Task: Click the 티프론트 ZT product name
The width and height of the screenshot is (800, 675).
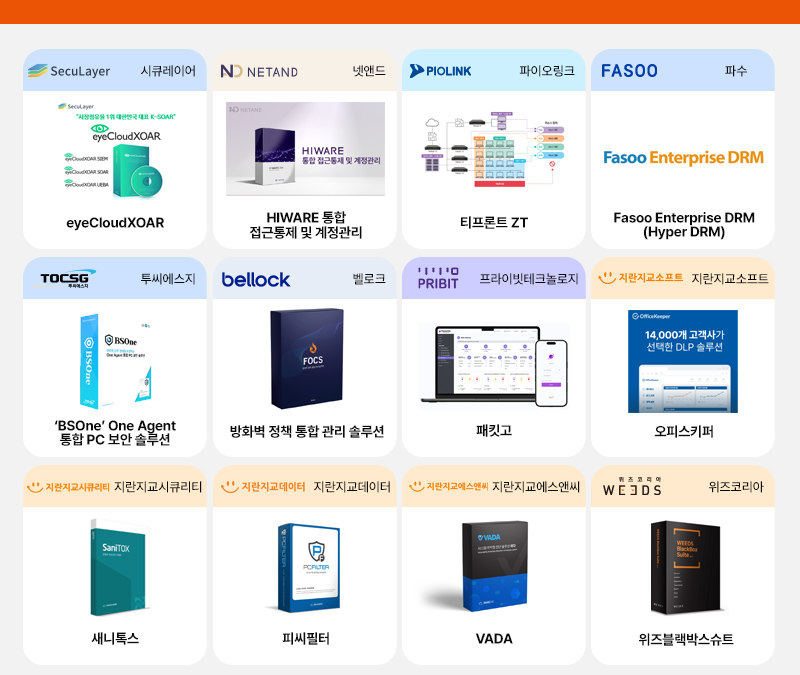Action: click(494, 223)
